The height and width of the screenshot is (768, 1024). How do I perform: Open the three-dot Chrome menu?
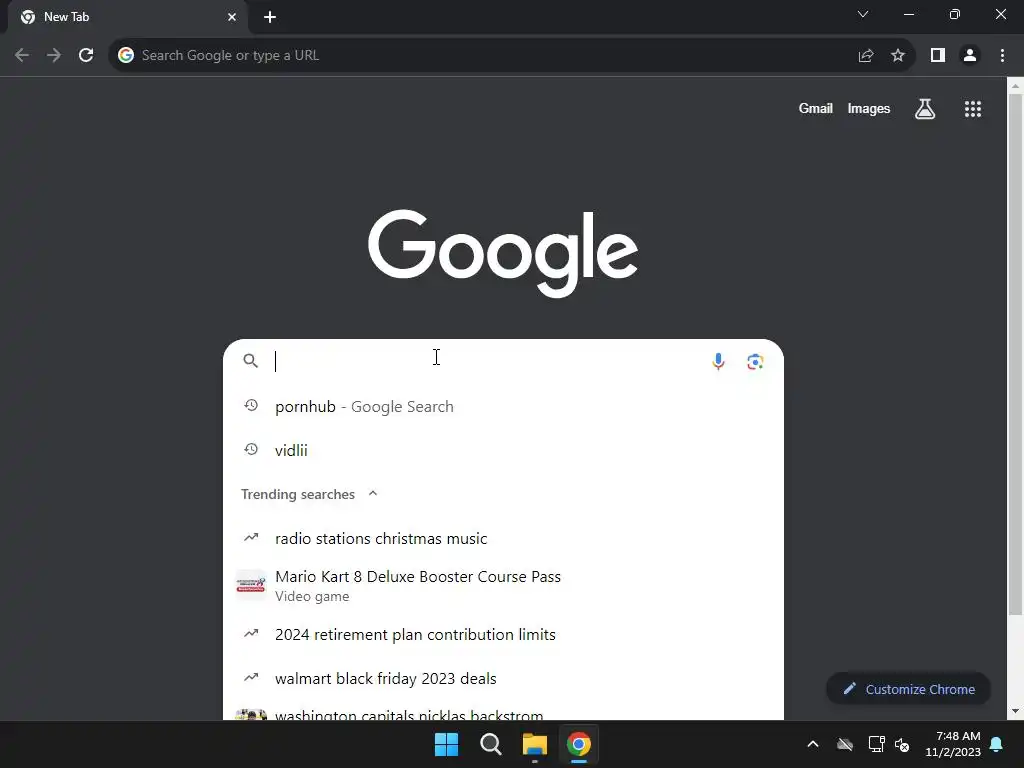(x=1002, y=56)
